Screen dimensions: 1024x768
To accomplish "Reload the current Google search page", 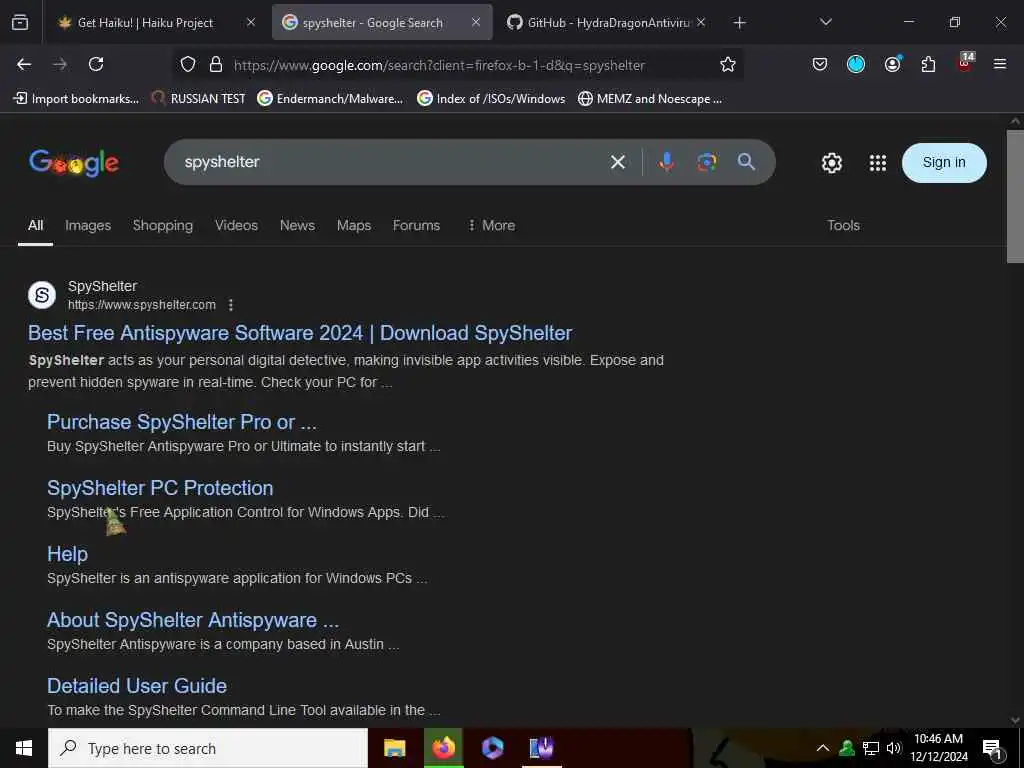I will (96, 64).
